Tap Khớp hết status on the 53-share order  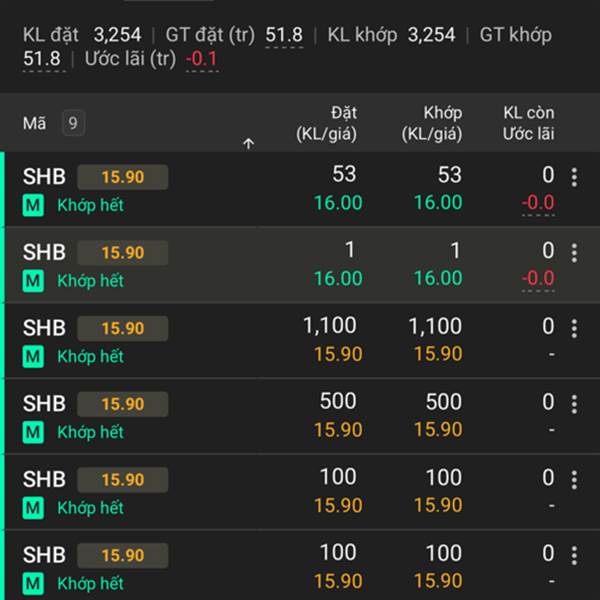(x=90, y=205)
